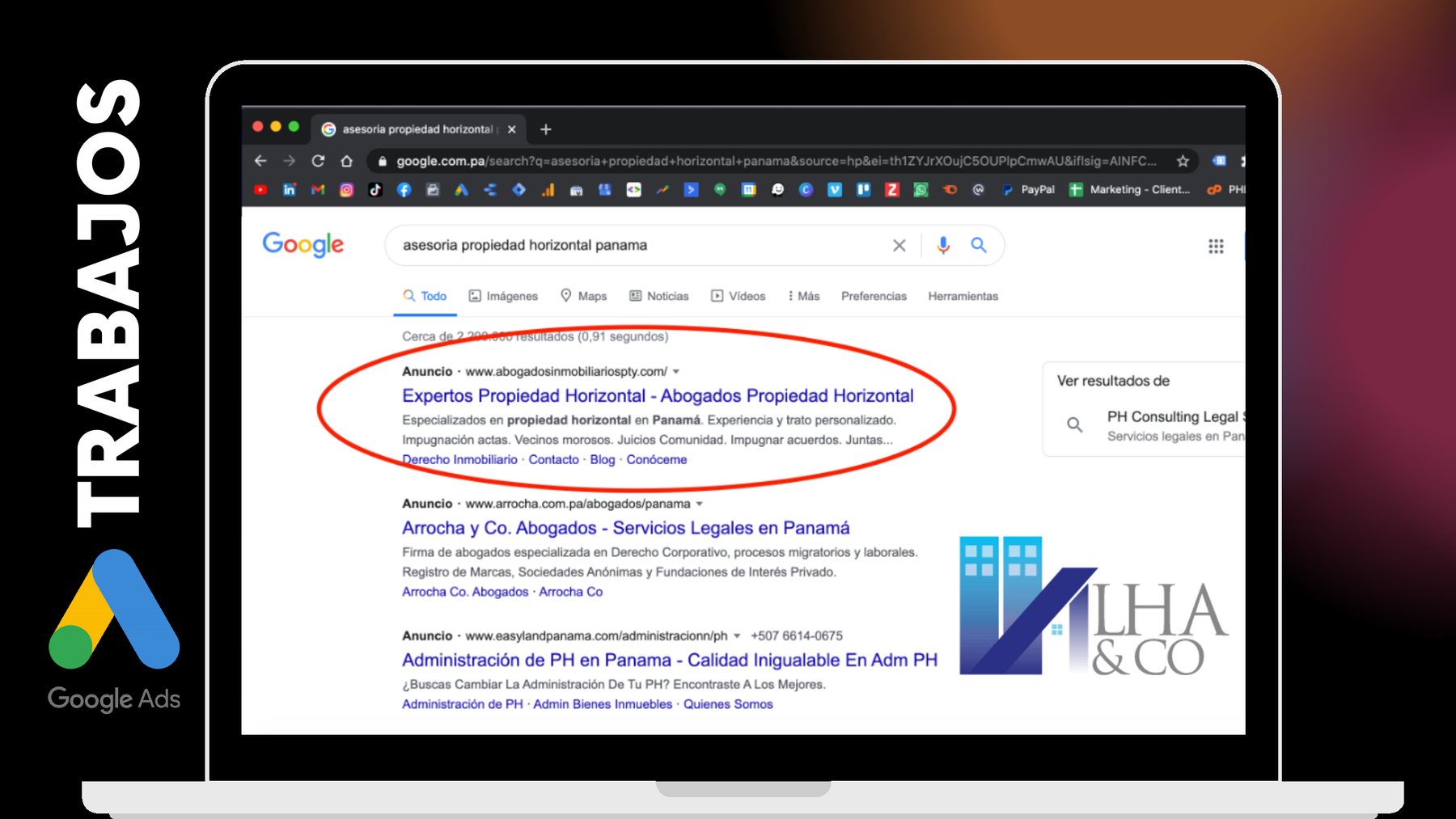Reload the page with the refresh icon

click(x=318, y=161)
